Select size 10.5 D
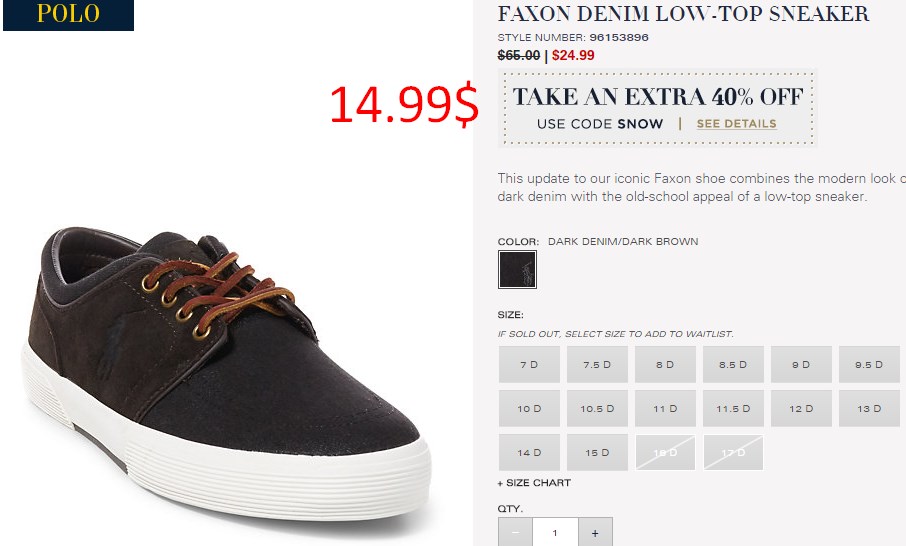Screen dimensions: 906x546 [597, 408]
